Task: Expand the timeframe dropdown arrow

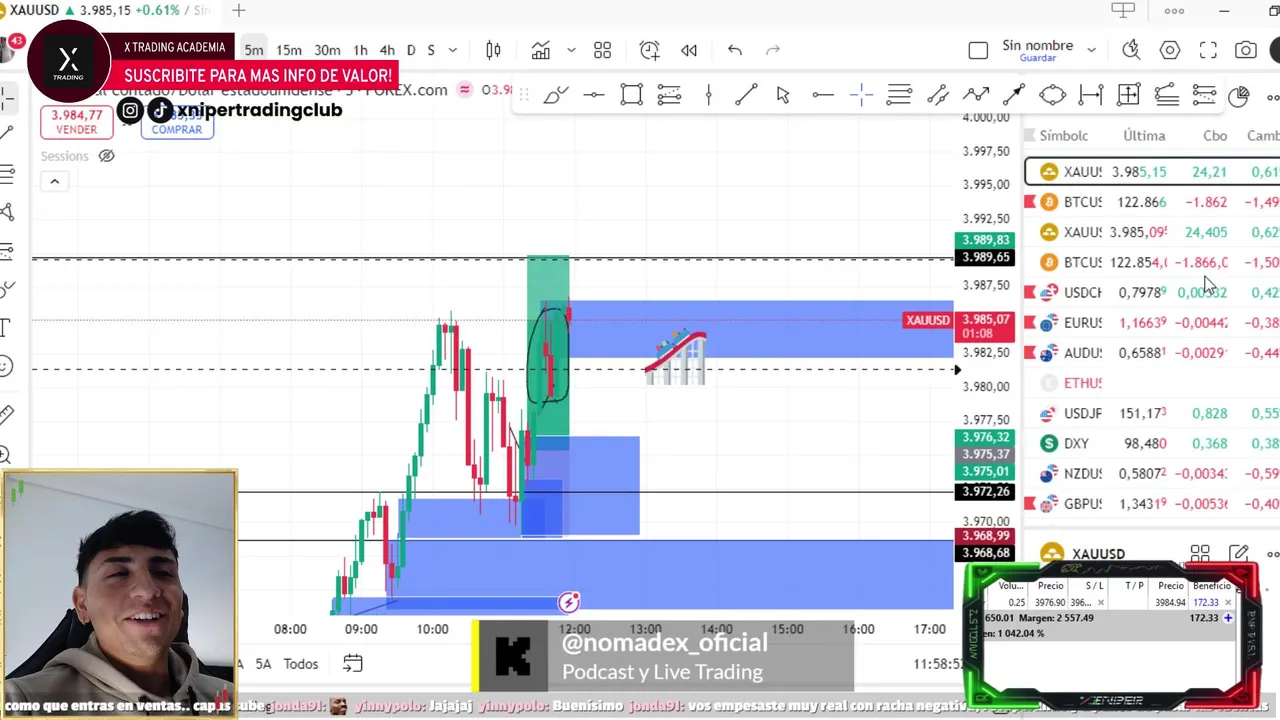Action: pos(453,50)
